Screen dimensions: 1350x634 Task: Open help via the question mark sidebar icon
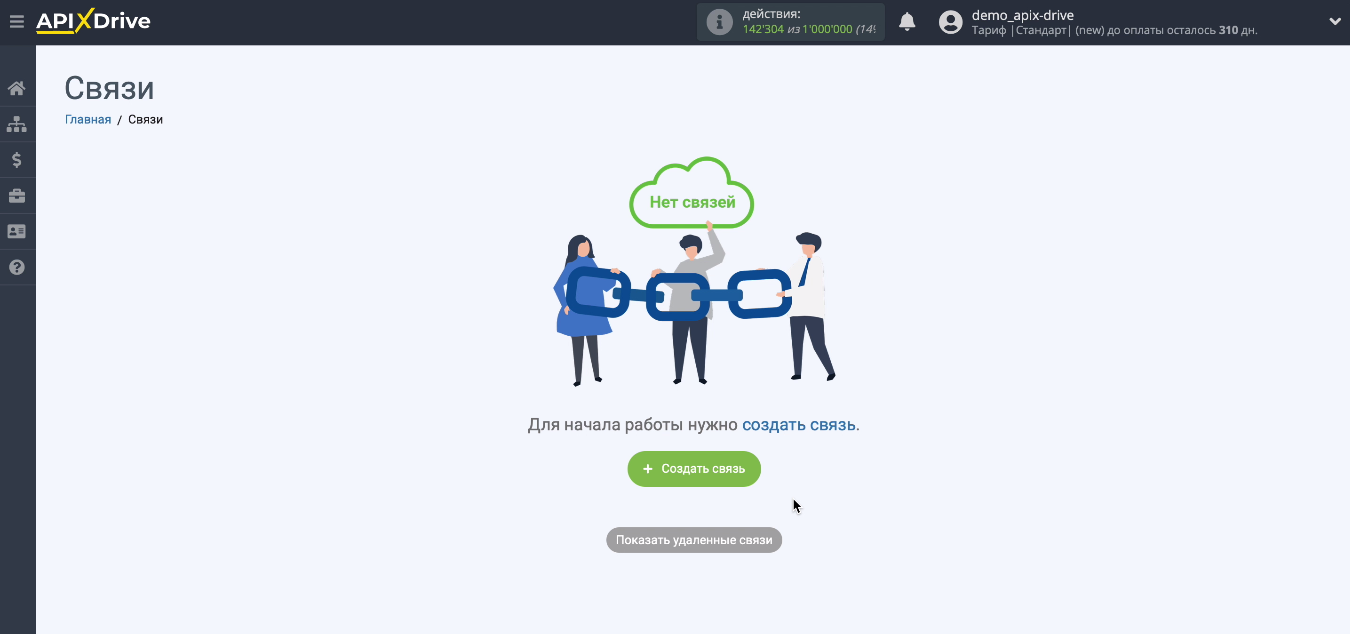coord(16,267)
